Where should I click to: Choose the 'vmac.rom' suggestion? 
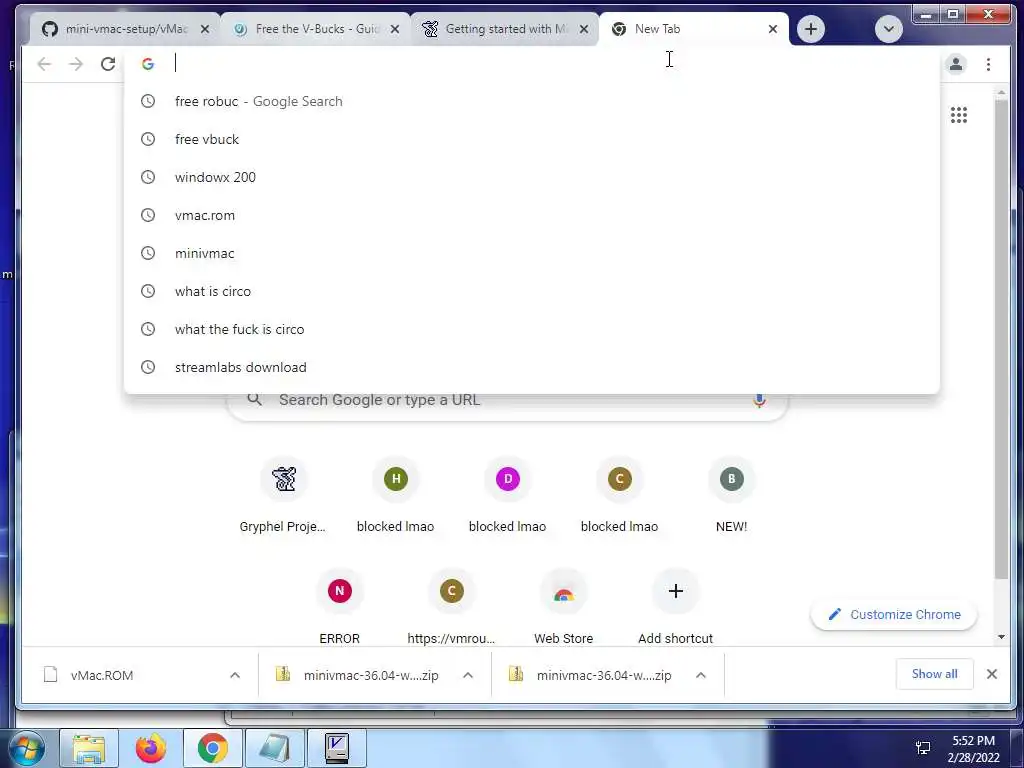click(x=532, y=215)
